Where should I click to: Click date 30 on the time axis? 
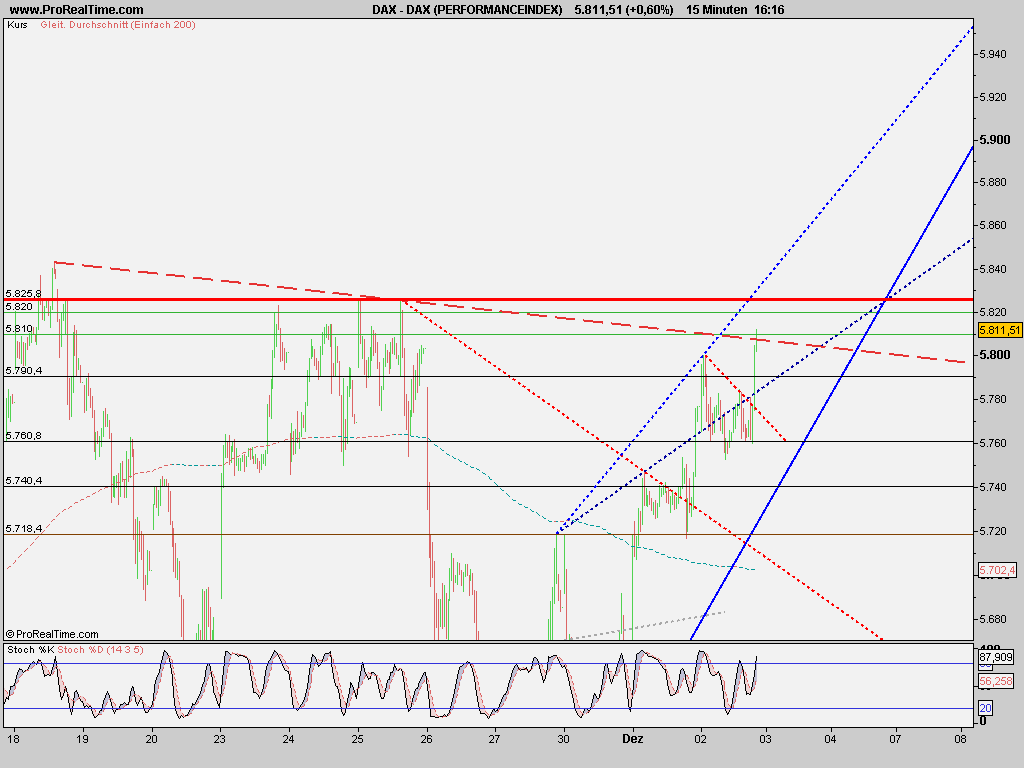click(563, 739)
